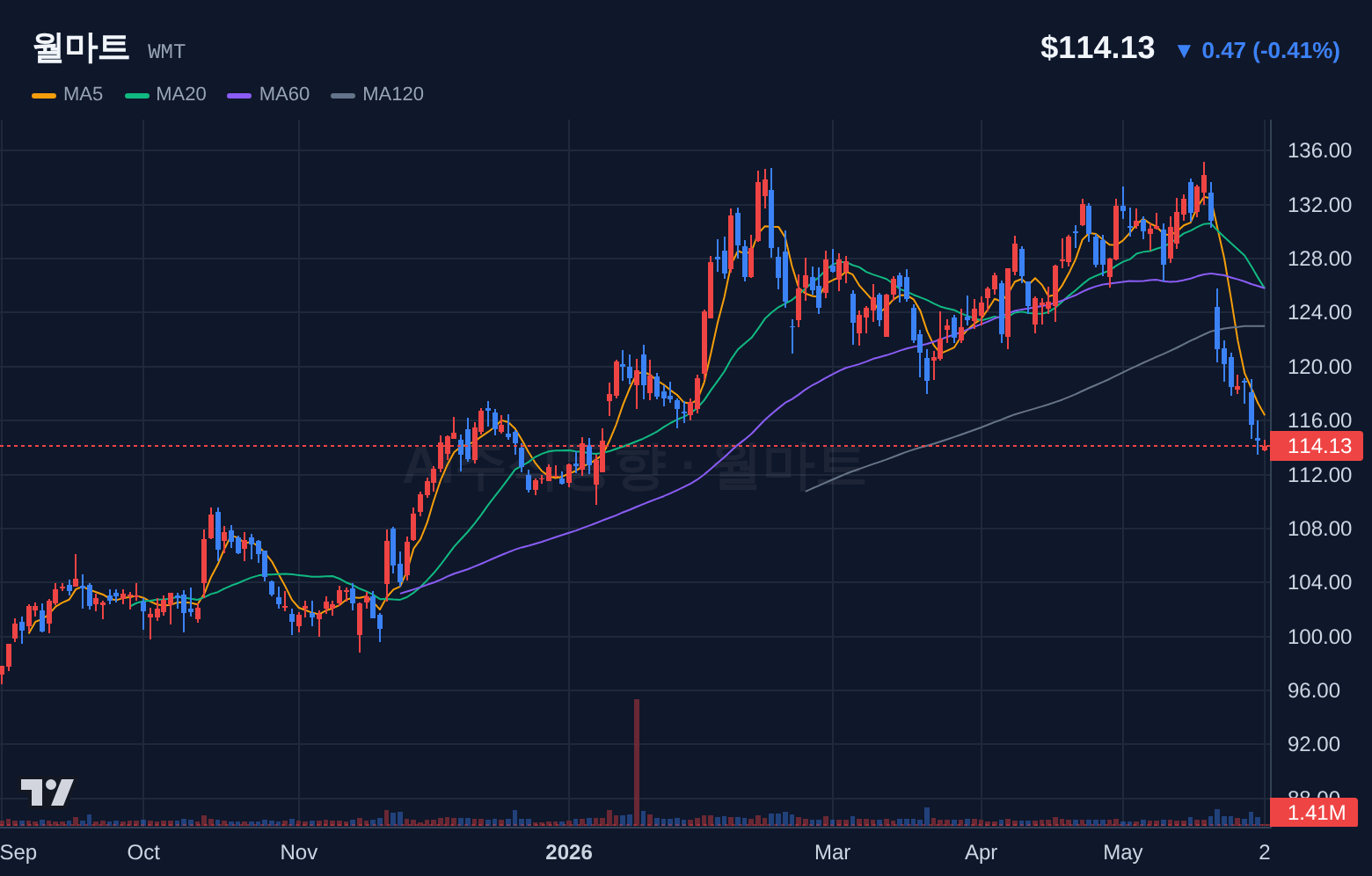Click the WMT ticker symbol

tap(166, 52)
